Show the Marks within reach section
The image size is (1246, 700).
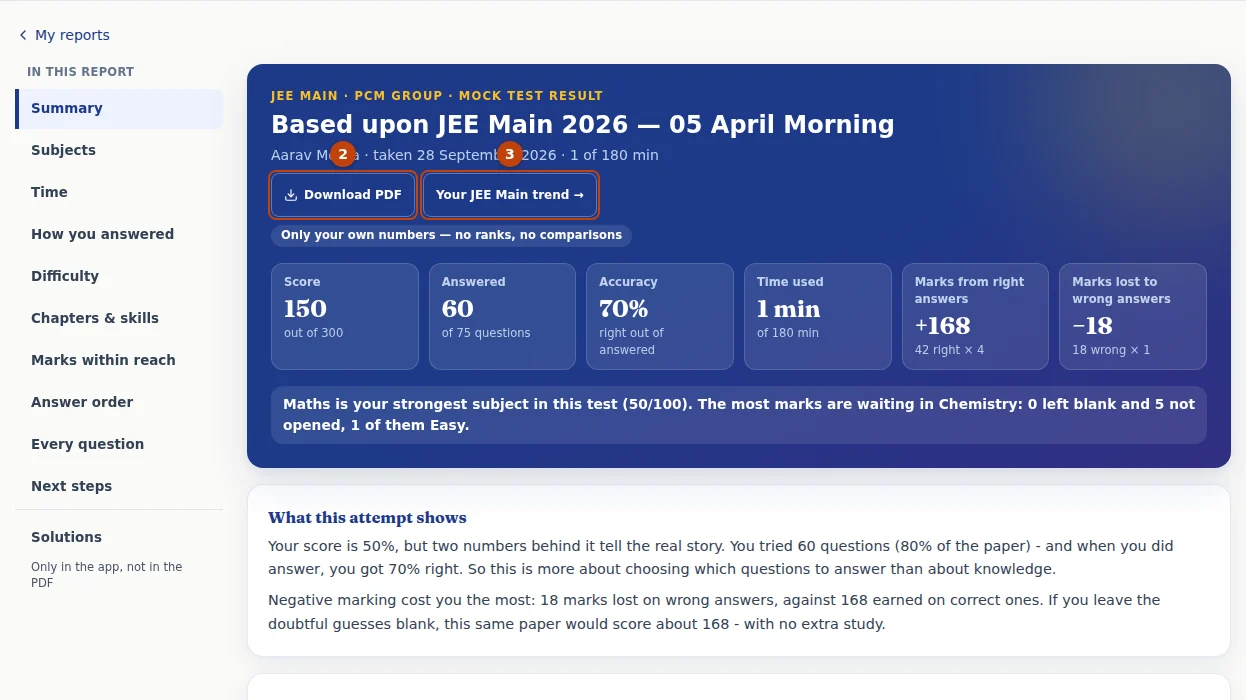coord(119,360)
